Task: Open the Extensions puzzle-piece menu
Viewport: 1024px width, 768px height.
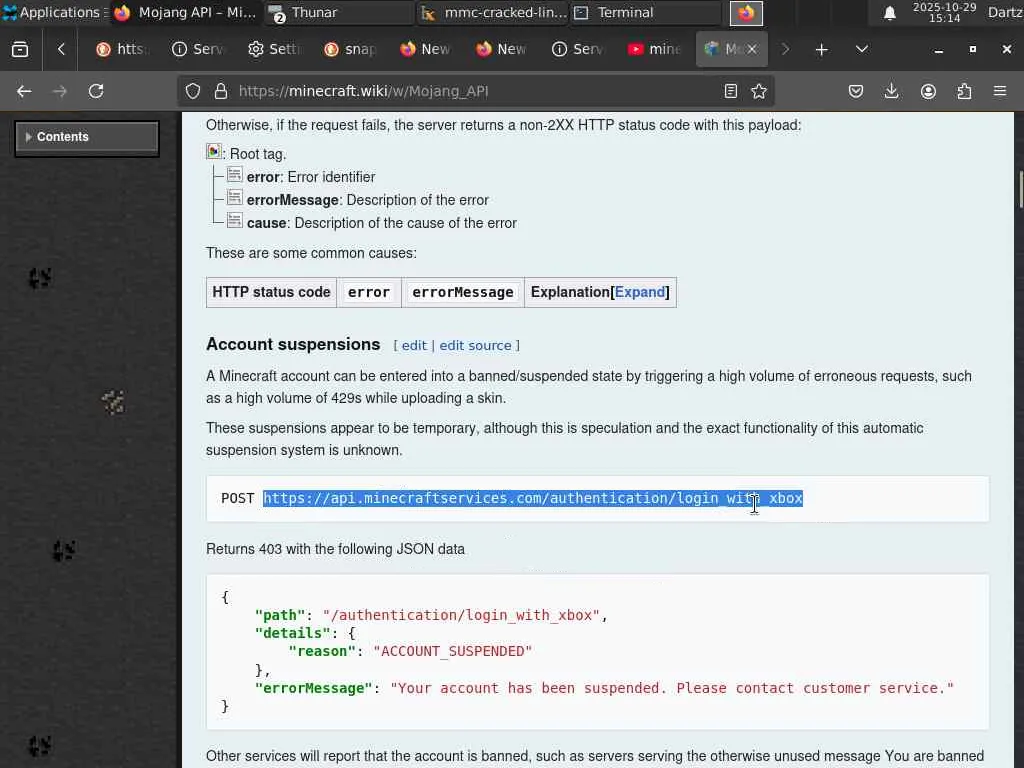Action: pos(964,91)
